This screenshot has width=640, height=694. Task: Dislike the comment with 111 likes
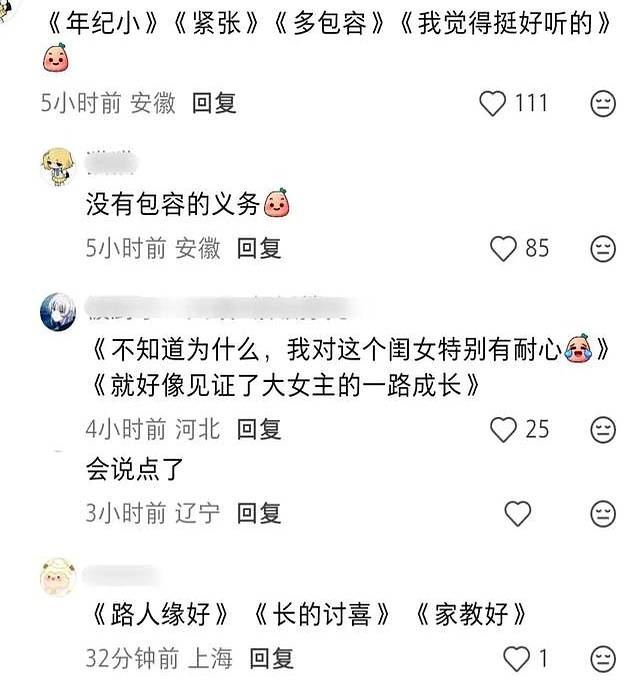click(603, 104)
